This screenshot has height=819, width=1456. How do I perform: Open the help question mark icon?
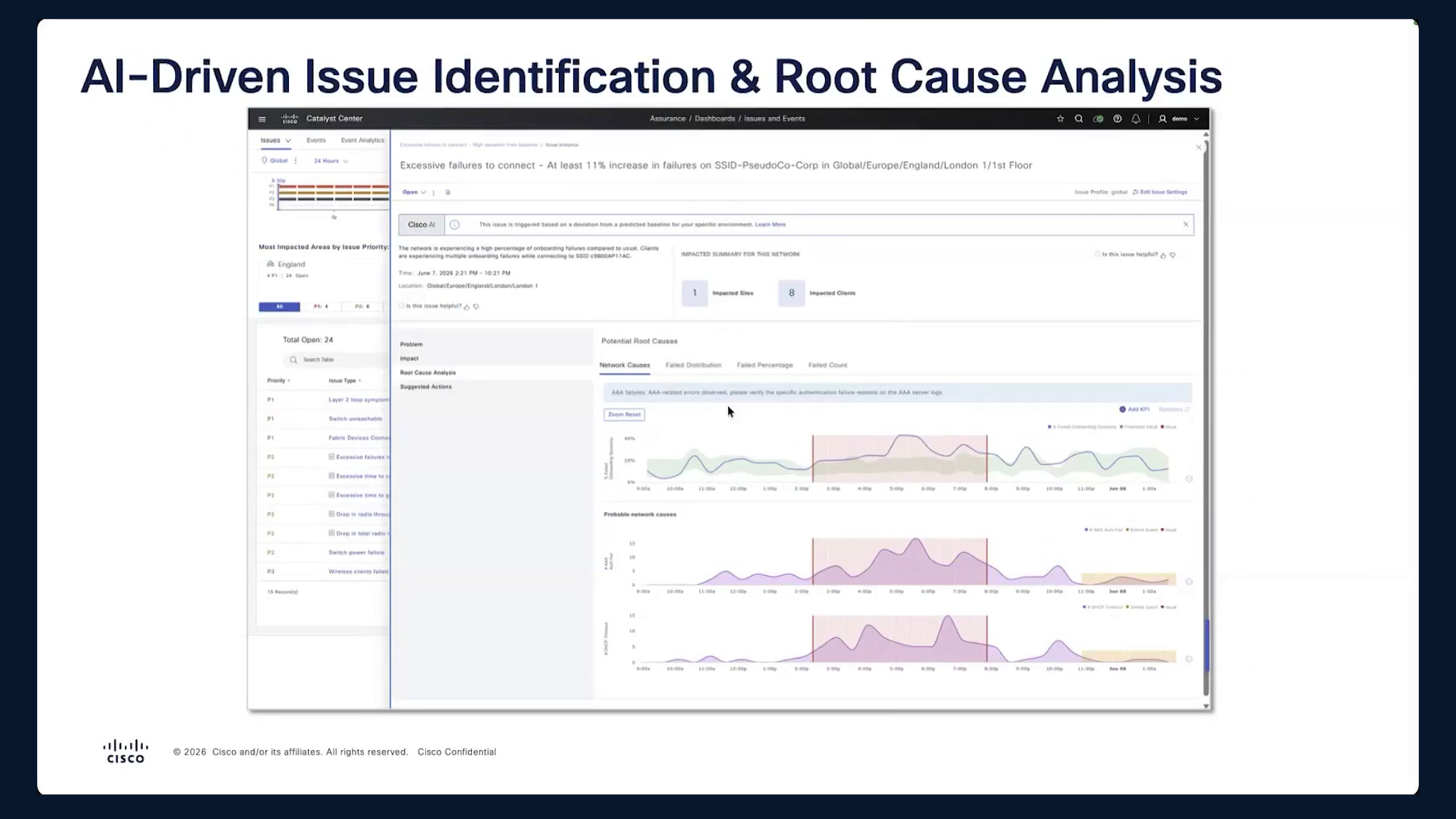[x=1117, y=119]
